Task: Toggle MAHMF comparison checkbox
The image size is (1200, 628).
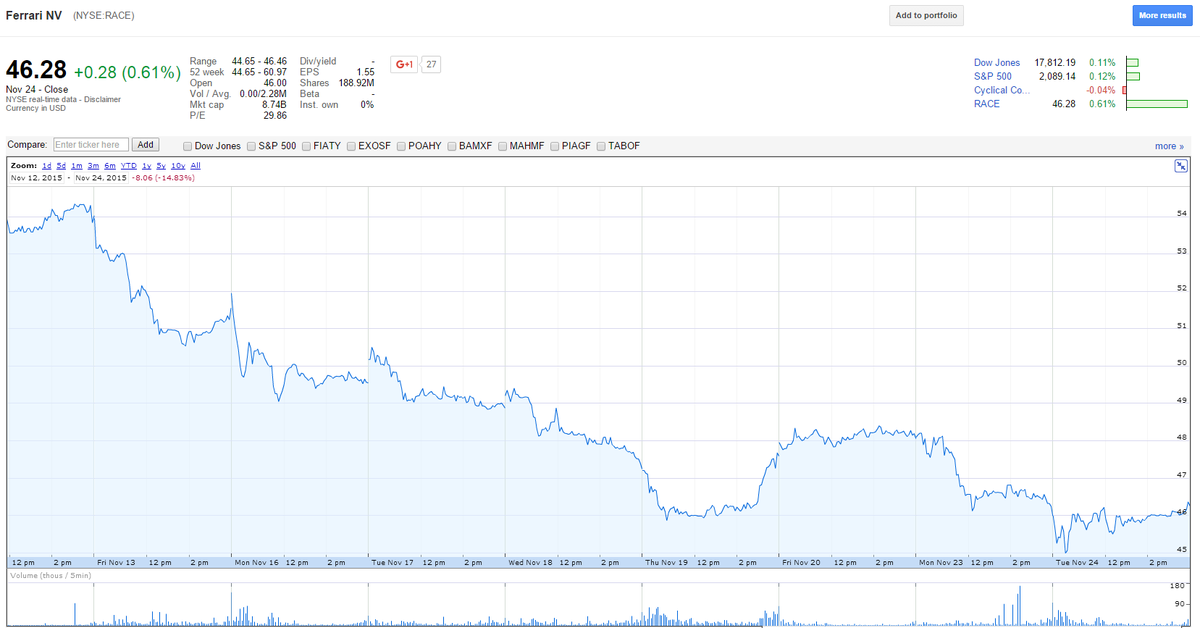Action: click(502, 146)
